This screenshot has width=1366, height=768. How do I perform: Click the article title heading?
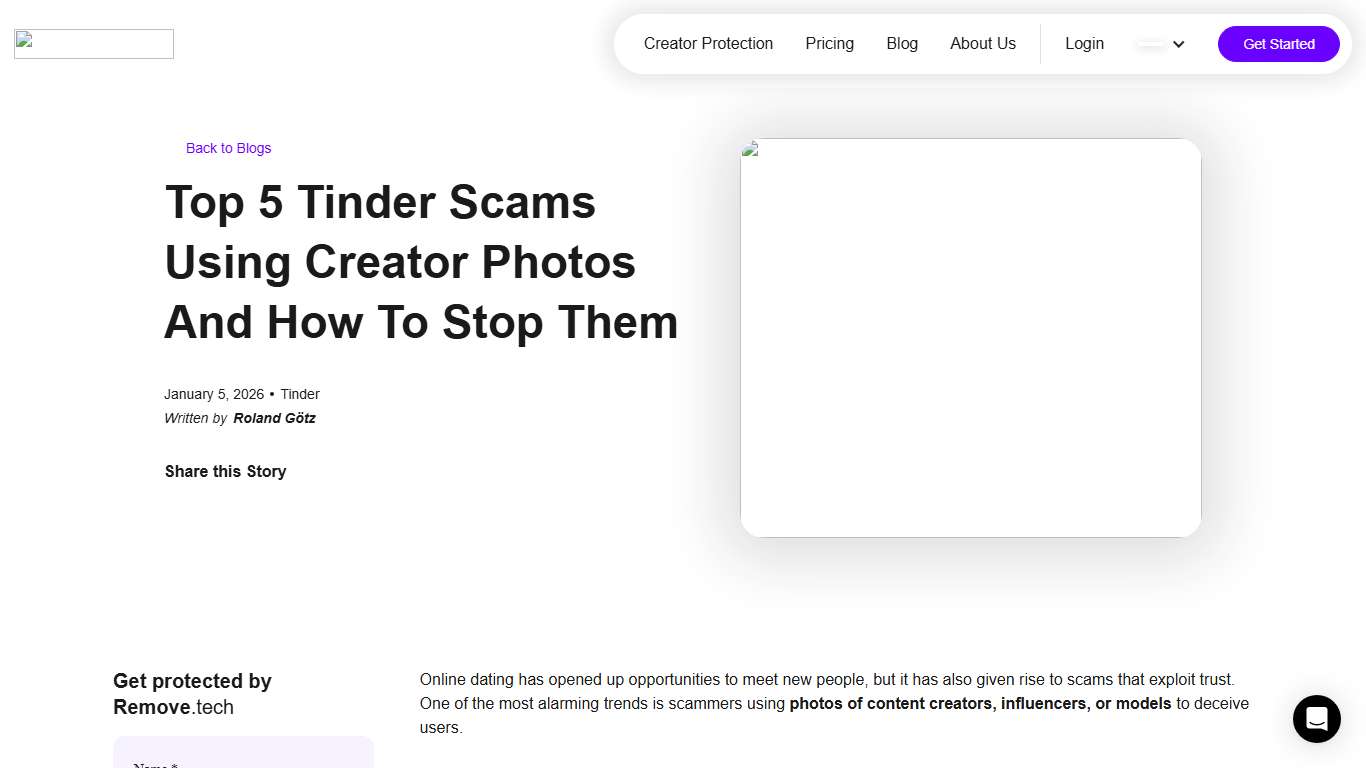pyautogui.click(x=421, y=262)
